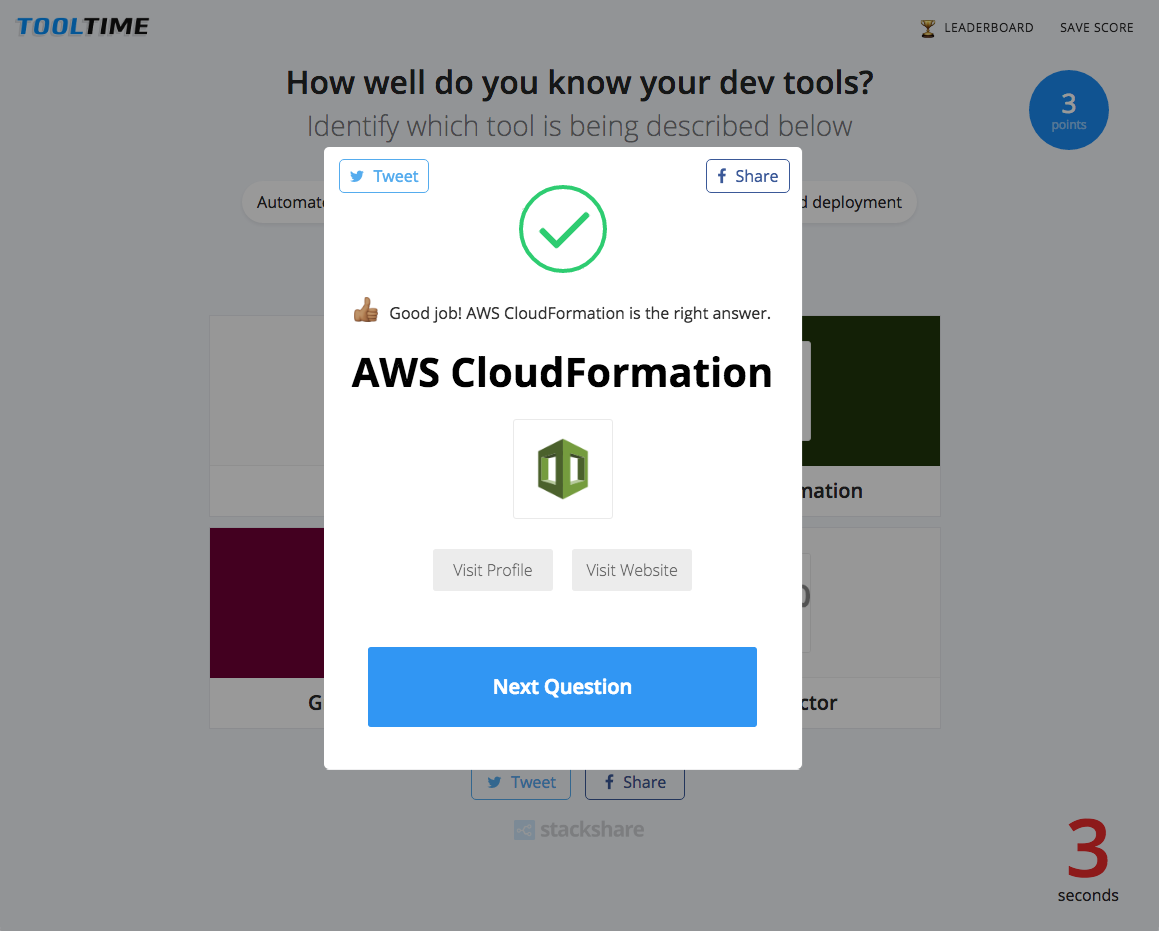Click the 3 seconds countdown timer
Image resolution: width=1159 pixels, height=931 pixels.
[1088, 862]
